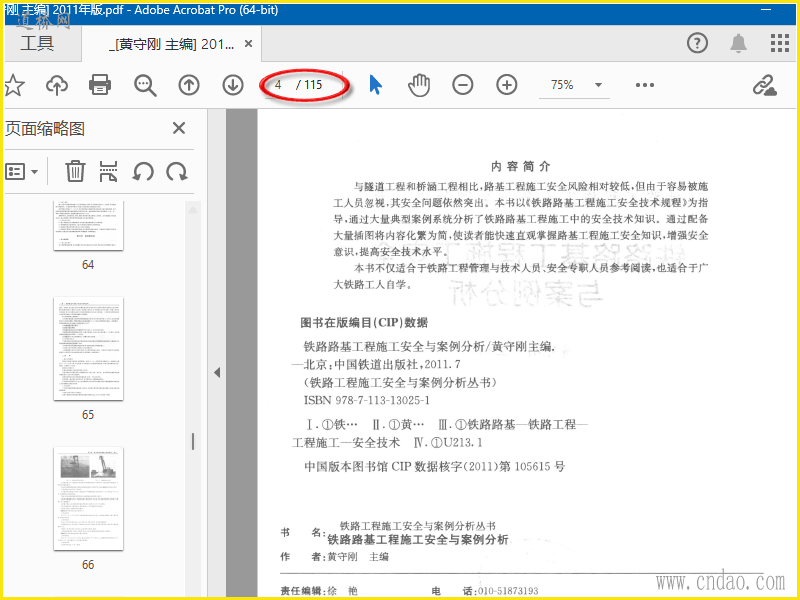Open the Help question mark icon

click(x=697, y=43)
